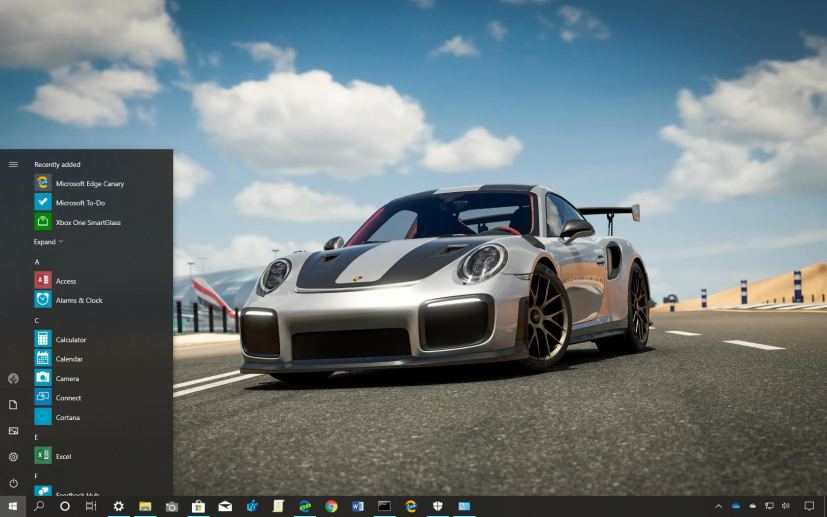
Task: Open Edge Canary icon on taskbar
Action: [x=411, y=506]
